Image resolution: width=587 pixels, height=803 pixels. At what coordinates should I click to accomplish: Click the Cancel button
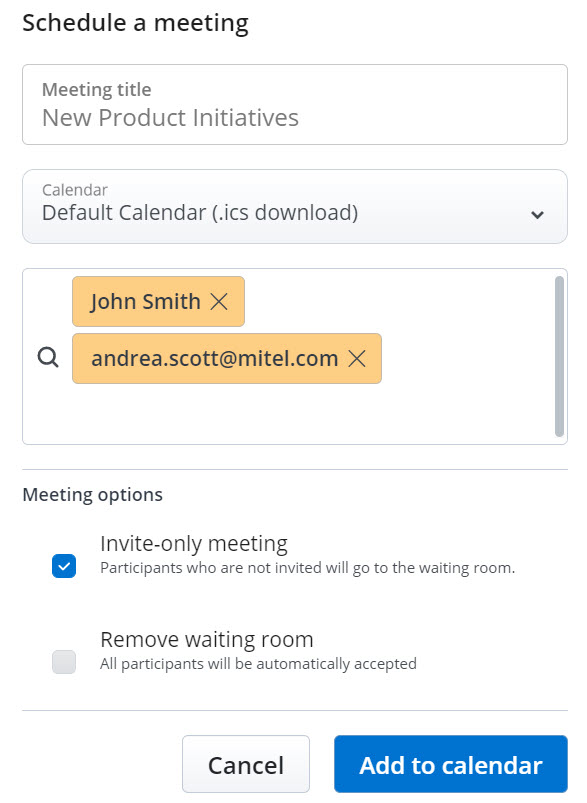click(246, 765)
